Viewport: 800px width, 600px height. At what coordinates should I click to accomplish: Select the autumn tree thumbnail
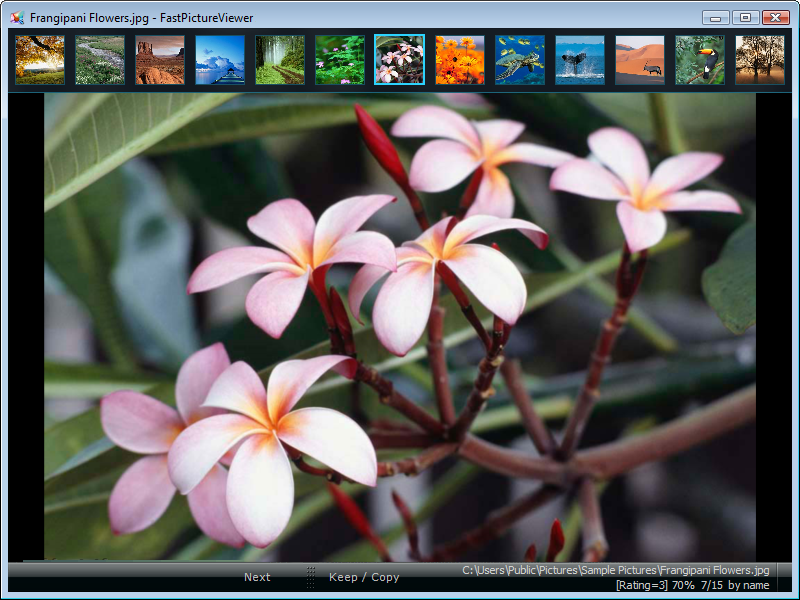tap(40, 60)
